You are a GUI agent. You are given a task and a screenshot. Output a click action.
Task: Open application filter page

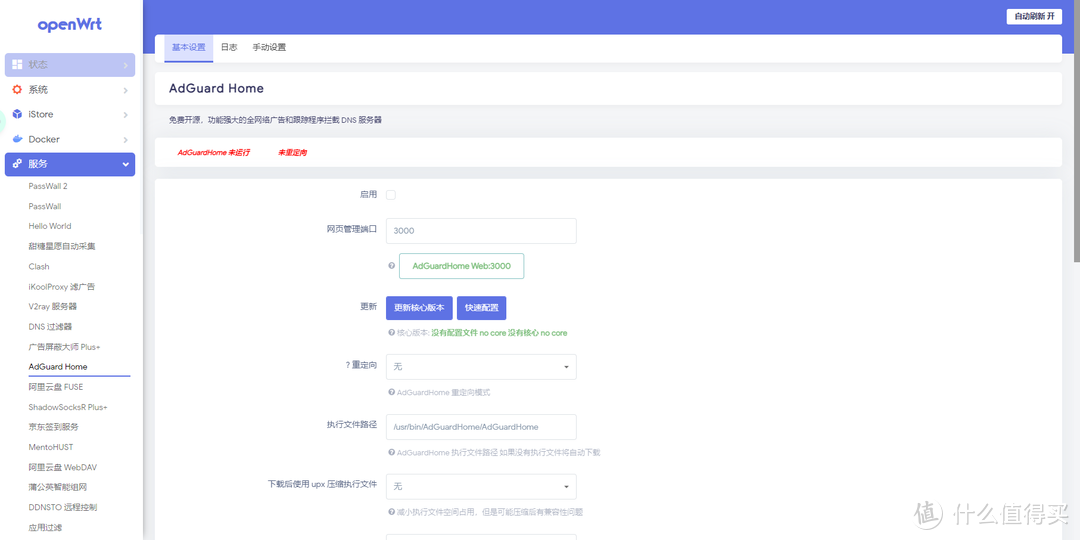pos(45,527)
